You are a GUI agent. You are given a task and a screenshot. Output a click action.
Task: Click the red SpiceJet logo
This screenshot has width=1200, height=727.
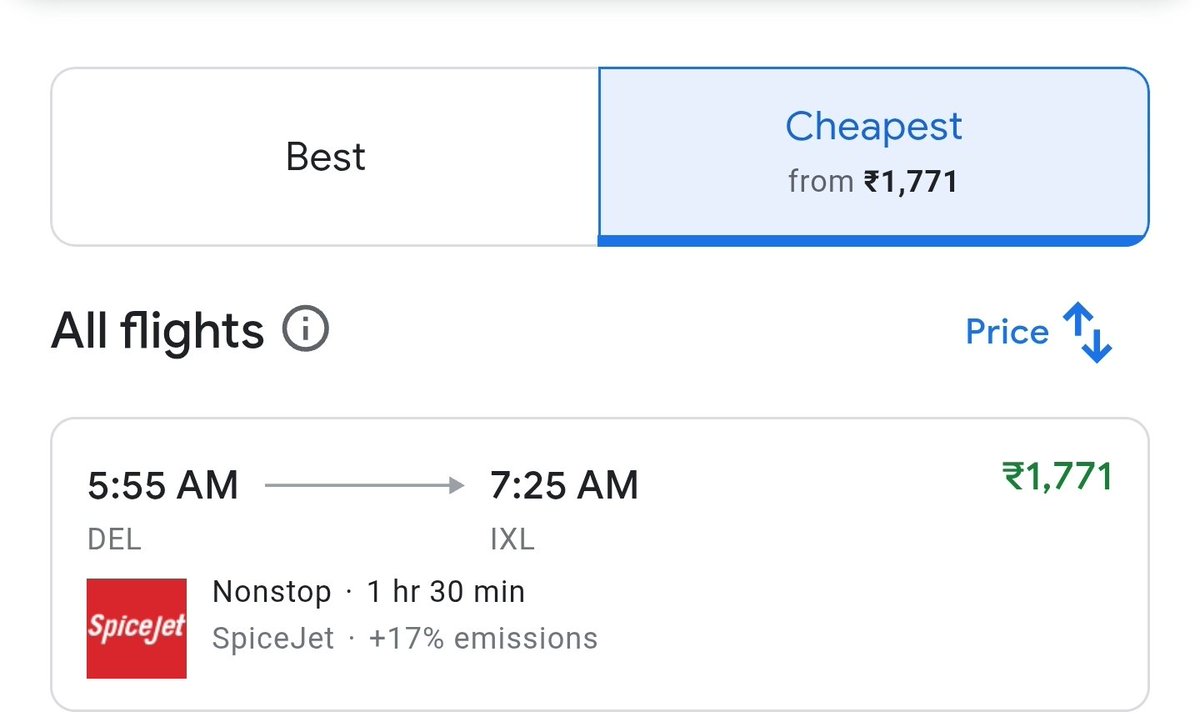pos(136,628)
